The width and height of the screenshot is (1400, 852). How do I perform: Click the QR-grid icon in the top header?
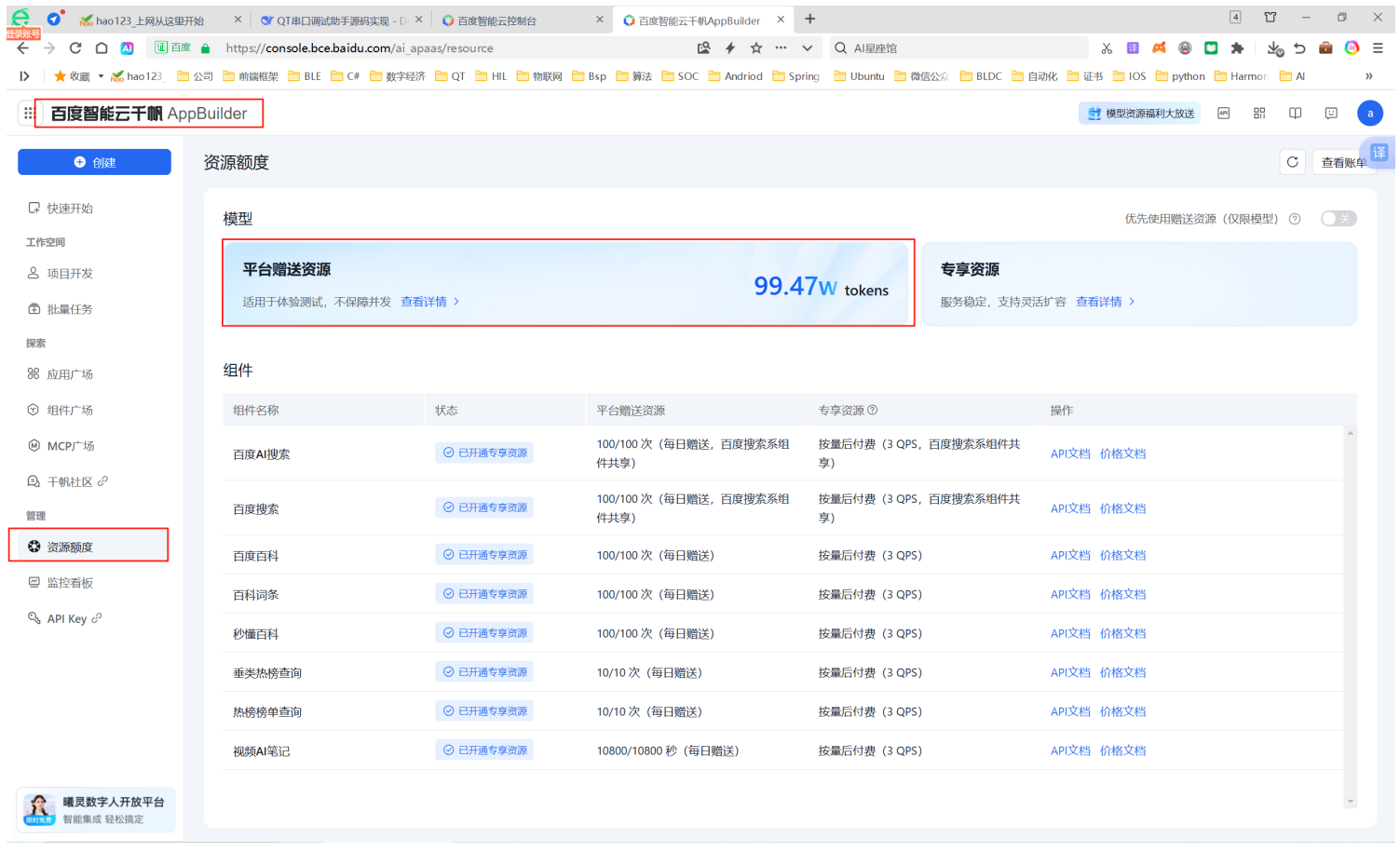1259,114
